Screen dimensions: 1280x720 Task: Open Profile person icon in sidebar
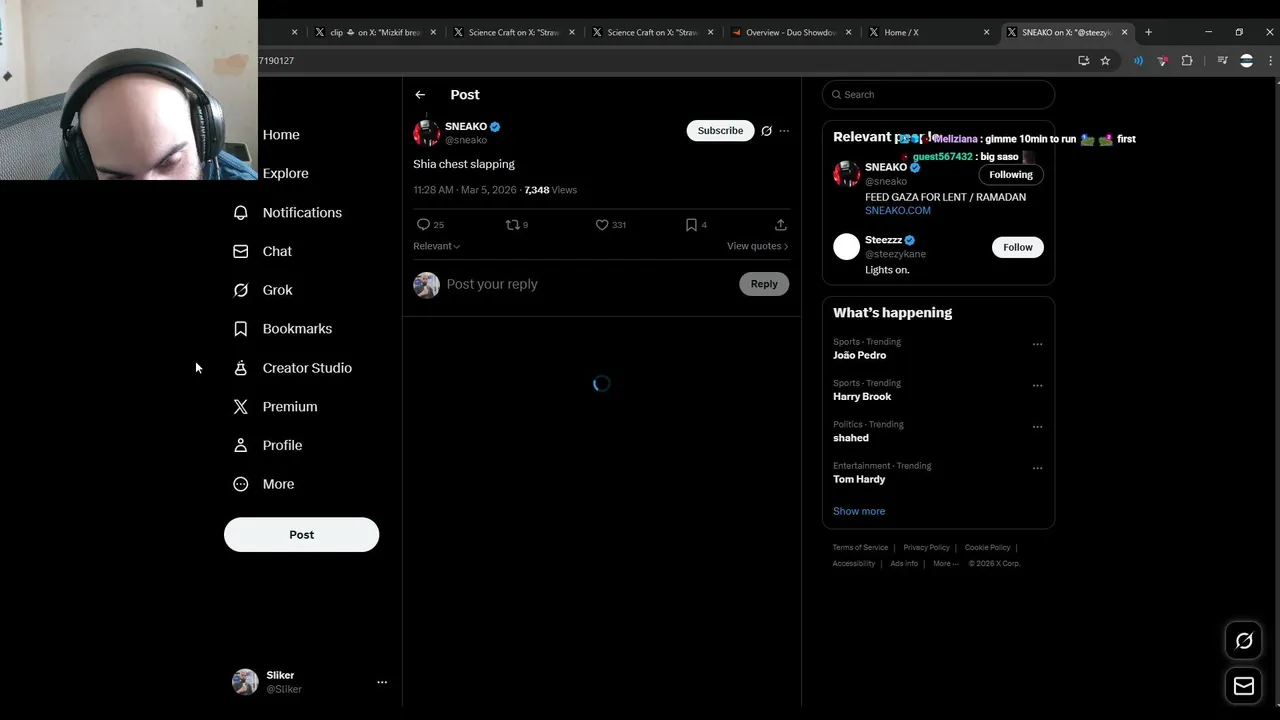(x=240, y=445)
